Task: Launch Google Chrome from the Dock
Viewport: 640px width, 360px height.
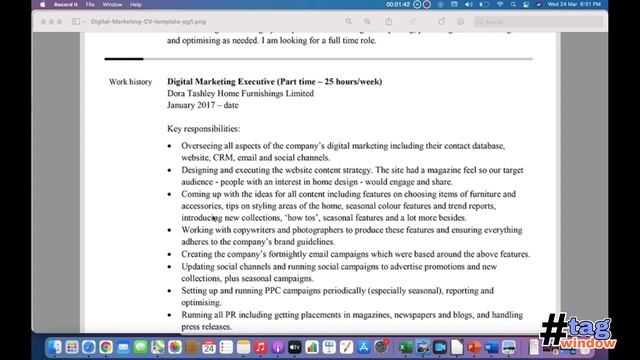Action: click(x=106, y=347)
